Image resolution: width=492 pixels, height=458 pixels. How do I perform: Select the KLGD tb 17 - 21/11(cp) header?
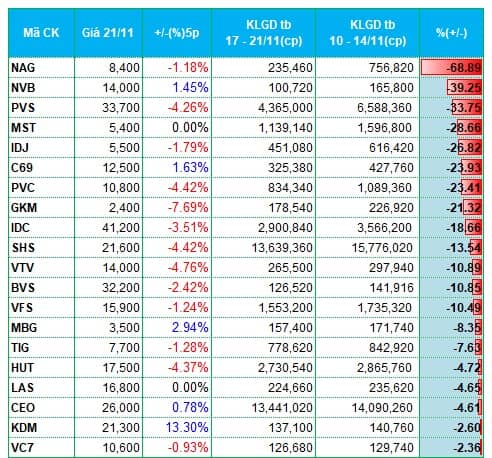263,33
